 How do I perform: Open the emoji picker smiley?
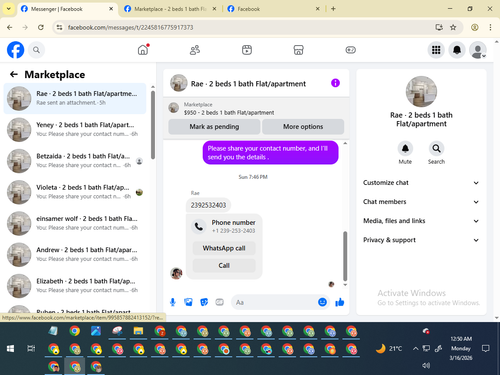pos(322,302)
